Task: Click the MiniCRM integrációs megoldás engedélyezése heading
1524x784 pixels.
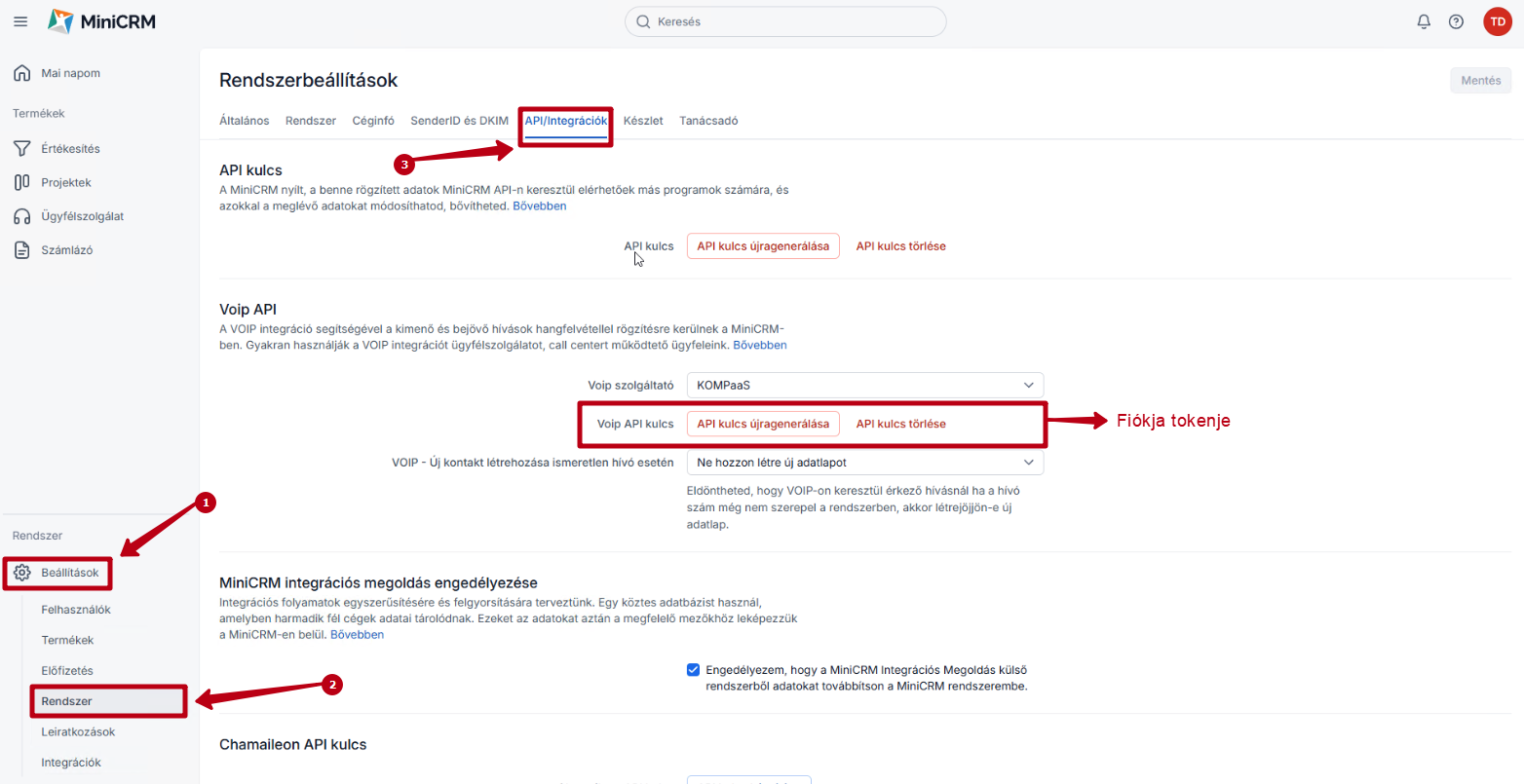Action: [379, 583]
